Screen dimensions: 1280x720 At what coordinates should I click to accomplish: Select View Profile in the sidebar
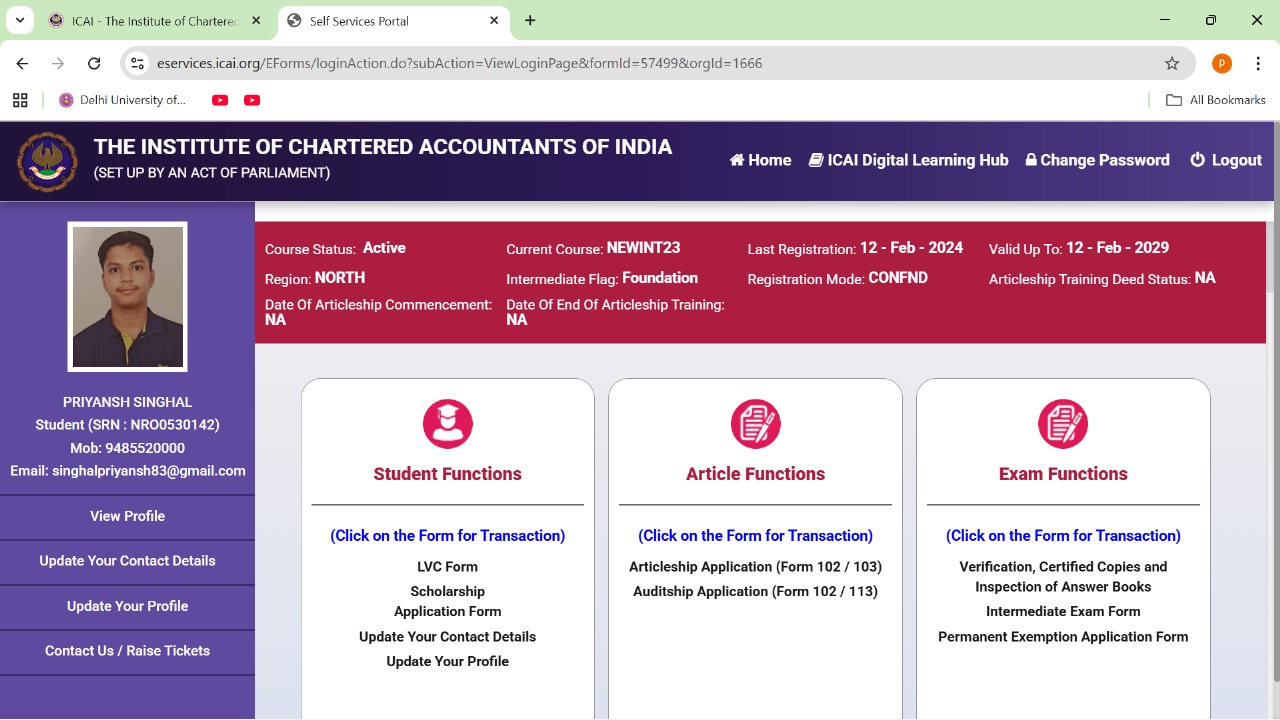(x=127, y=516)
